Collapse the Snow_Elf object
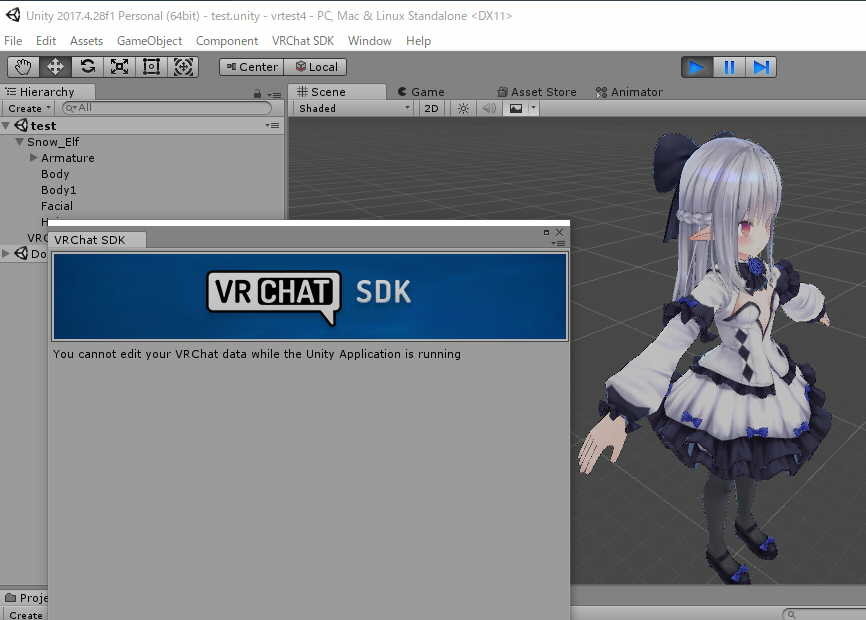This screenshot has width=866, height=620. pos(19,142)
